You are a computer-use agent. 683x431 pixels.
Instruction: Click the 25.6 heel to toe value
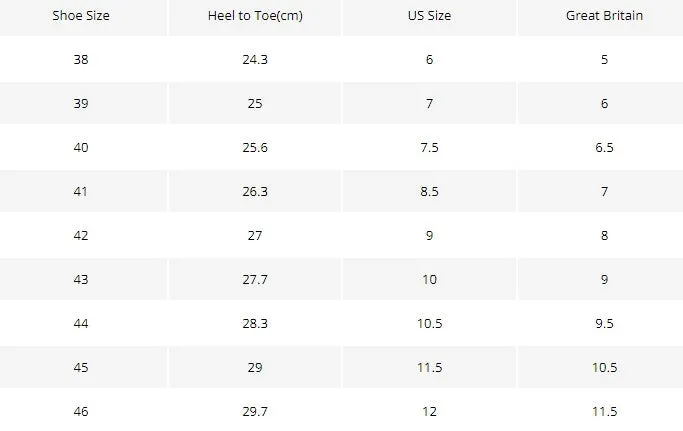[x=255, y=147]
